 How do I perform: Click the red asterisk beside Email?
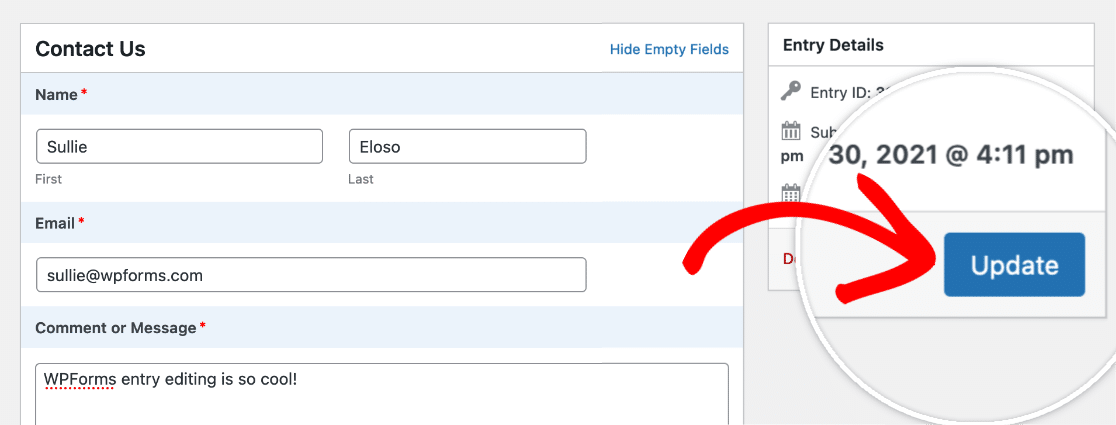[81, 223]
